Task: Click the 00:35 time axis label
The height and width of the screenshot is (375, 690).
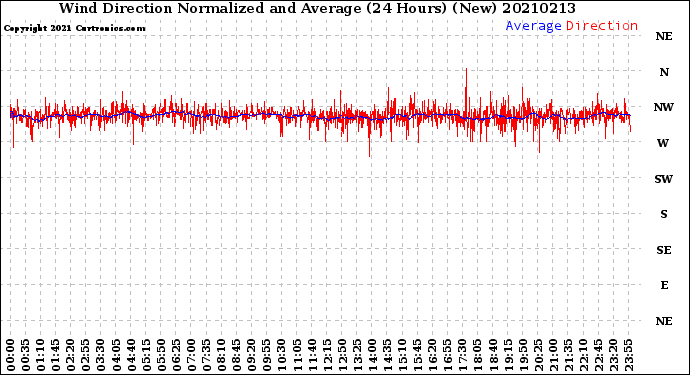Action: click(26, 355)
